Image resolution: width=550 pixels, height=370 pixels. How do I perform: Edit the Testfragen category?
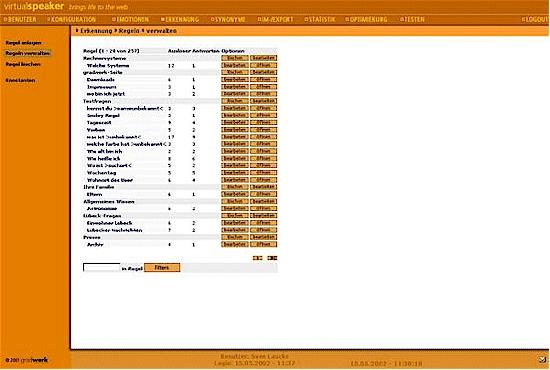point(263,101)
